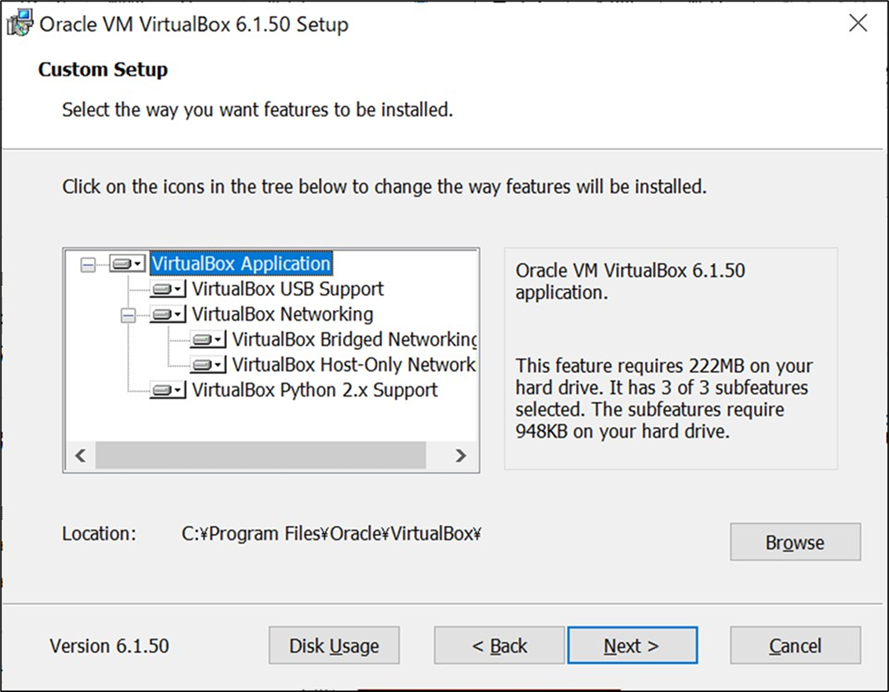The width and height of the screenshot is (889, 692).
Task: Collapse the VirtualBox Application tree node
Action: click(x=88, y=264)
